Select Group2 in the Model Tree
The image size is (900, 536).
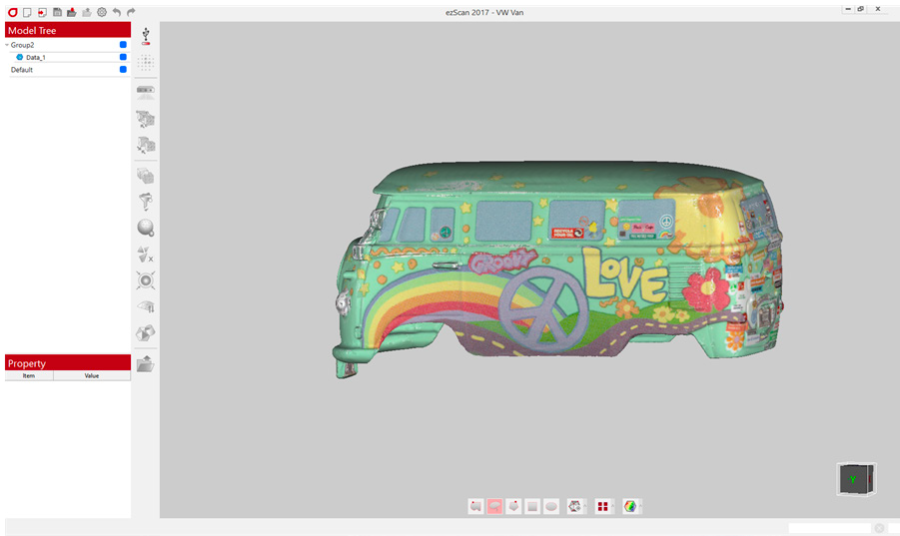click(22, 45)
